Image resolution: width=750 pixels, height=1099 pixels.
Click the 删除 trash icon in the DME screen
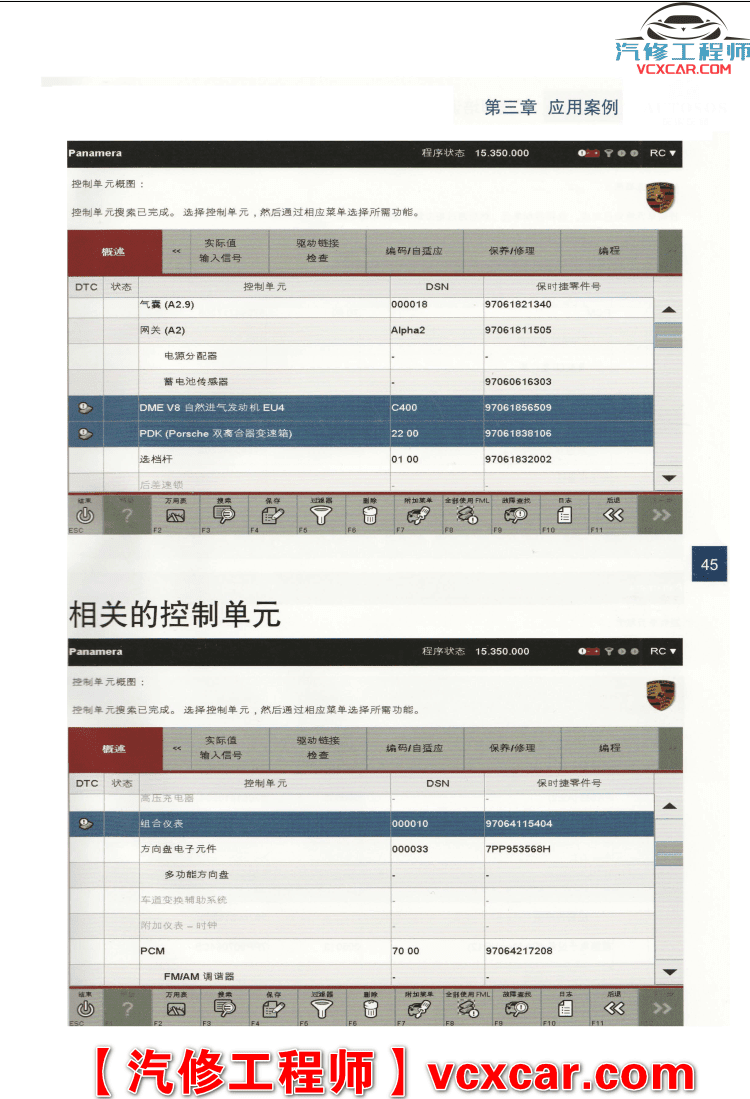click(369, 515)
